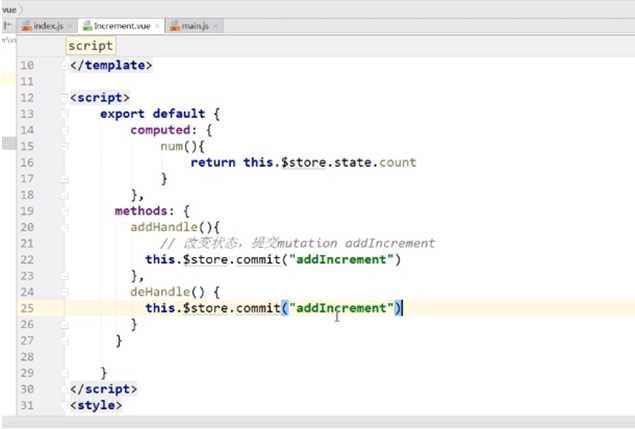The height and width of the screenshot is (429, 635).
Task: Click 'commit' on line 25
Action: [x=258, y=308]
